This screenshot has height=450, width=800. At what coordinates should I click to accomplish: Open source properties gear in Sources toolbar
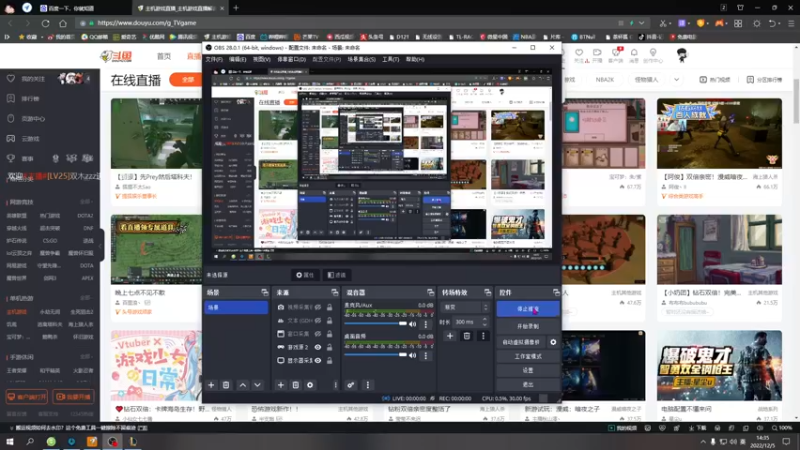[x=310, y=385]
